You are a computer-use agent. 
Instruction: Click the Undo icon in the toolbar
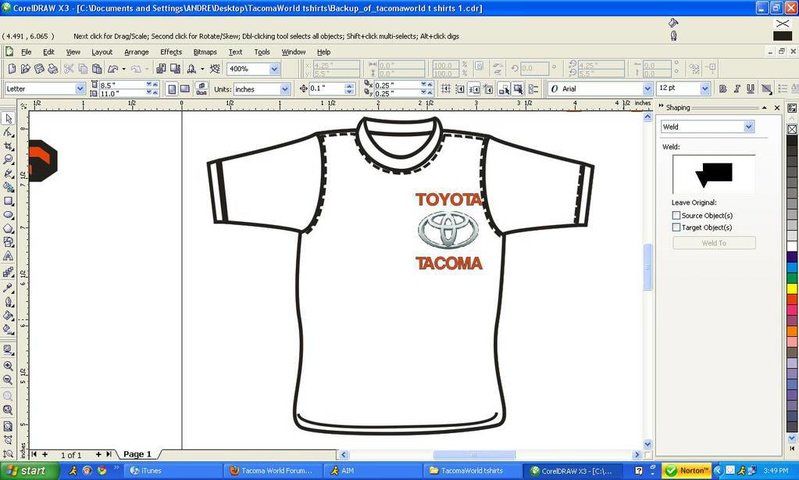click(x=113, y=68)
